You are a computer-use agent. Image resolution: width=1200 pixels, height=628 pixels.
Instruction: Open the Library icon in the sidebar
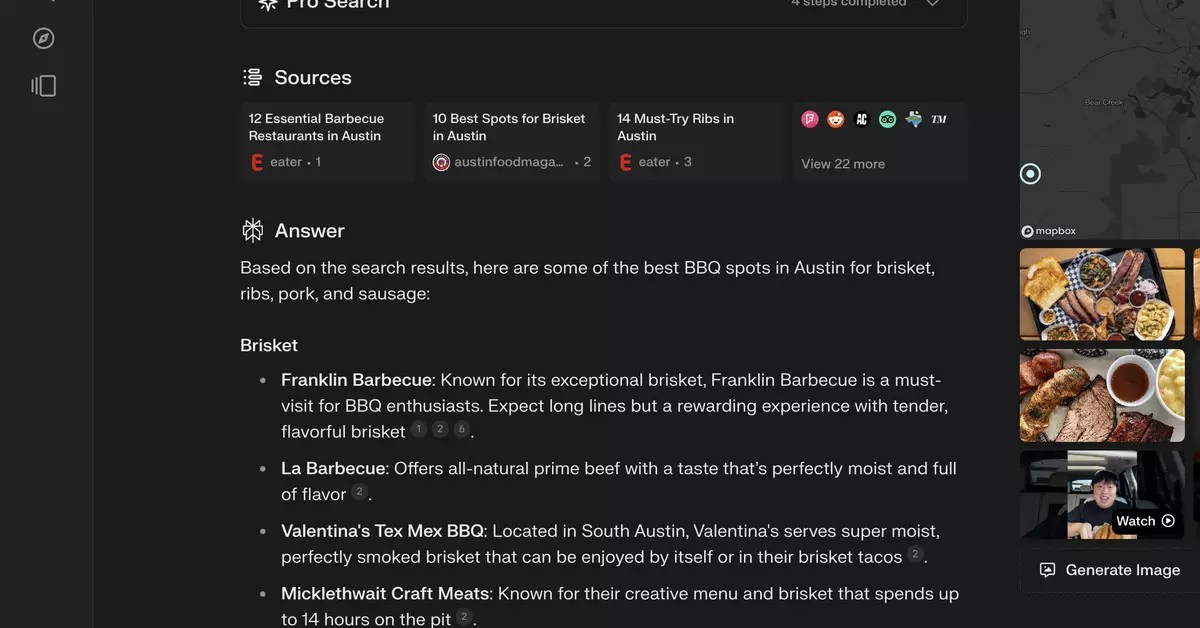tap(43, 85)
